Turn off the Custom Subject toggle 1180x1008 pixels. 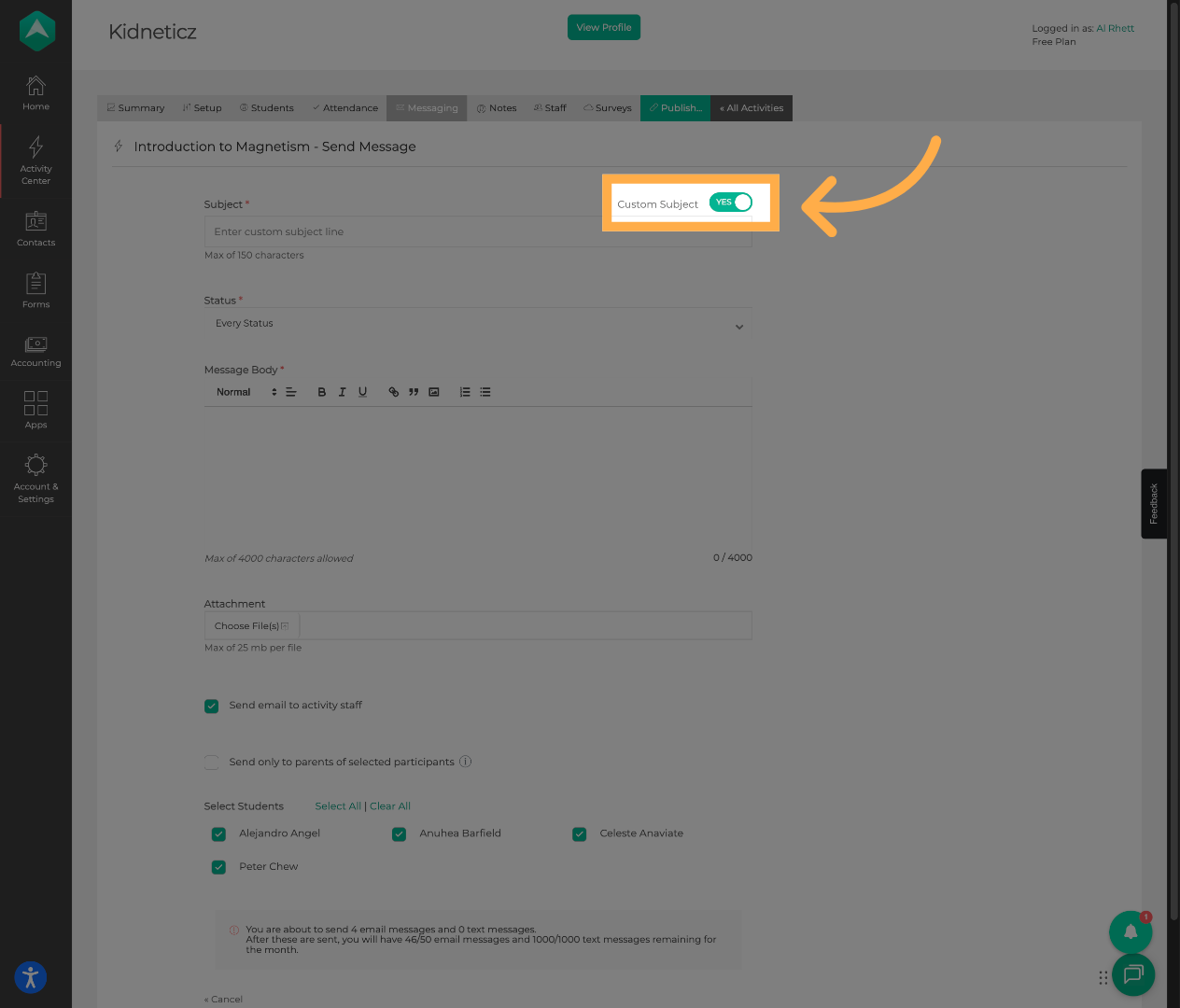click(x=731, y=202)
